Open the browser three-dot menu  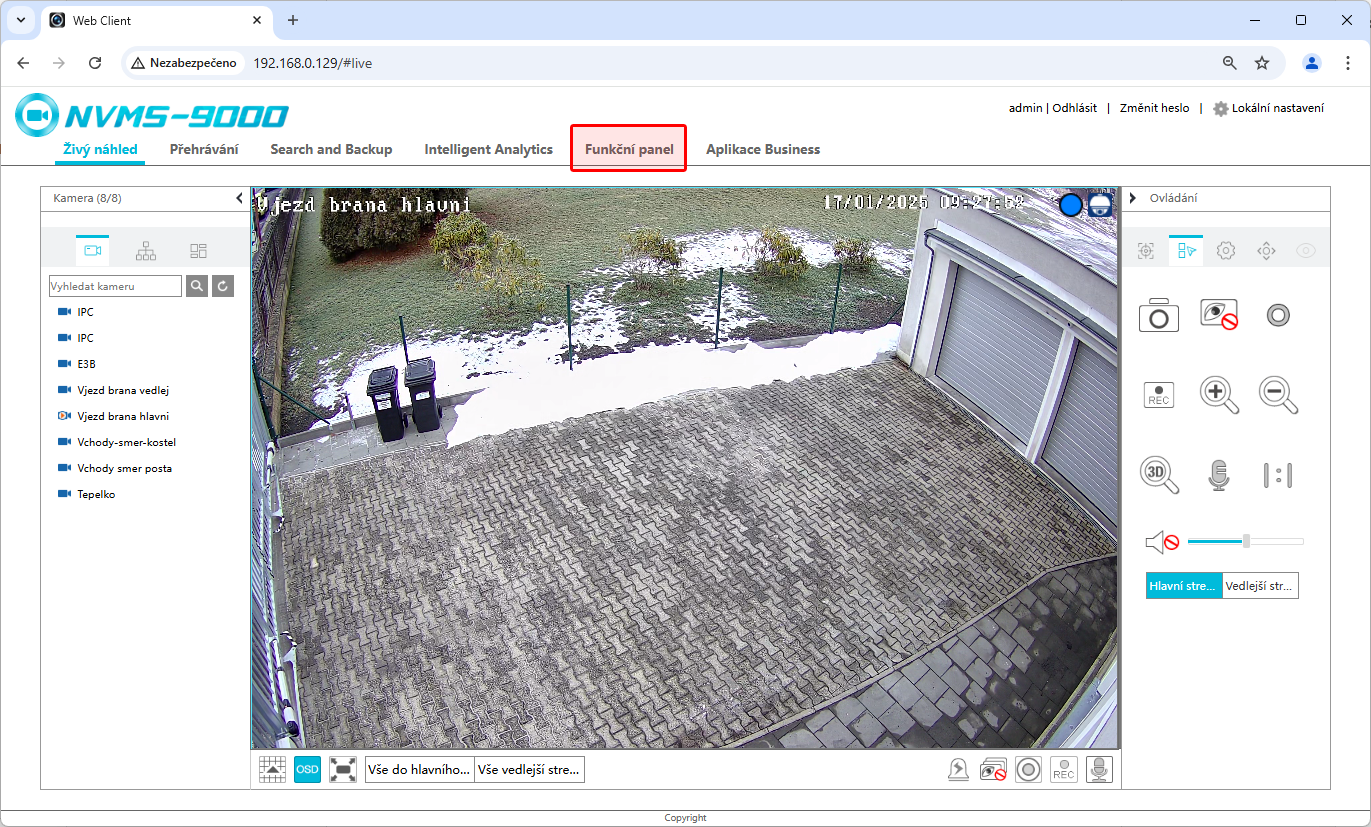pos(1348,63)
